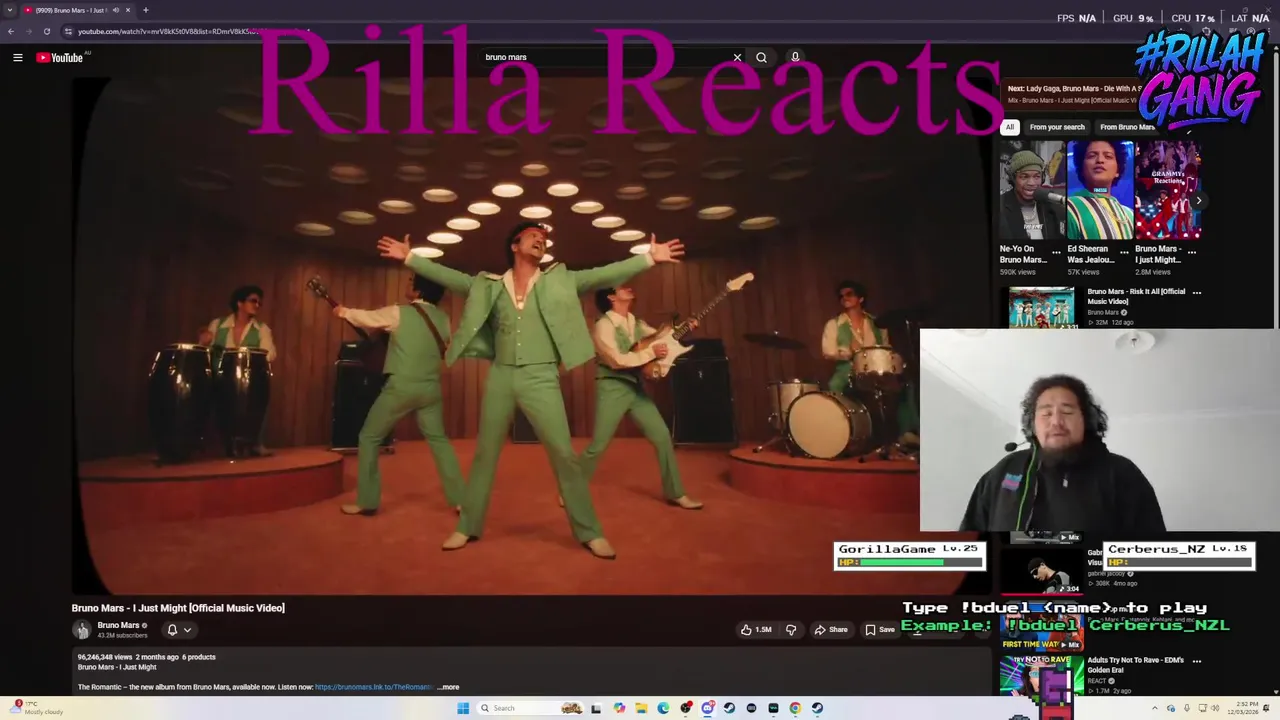Open options for Ne-Yo short

pyautogui.click(x=1056, y=252)
